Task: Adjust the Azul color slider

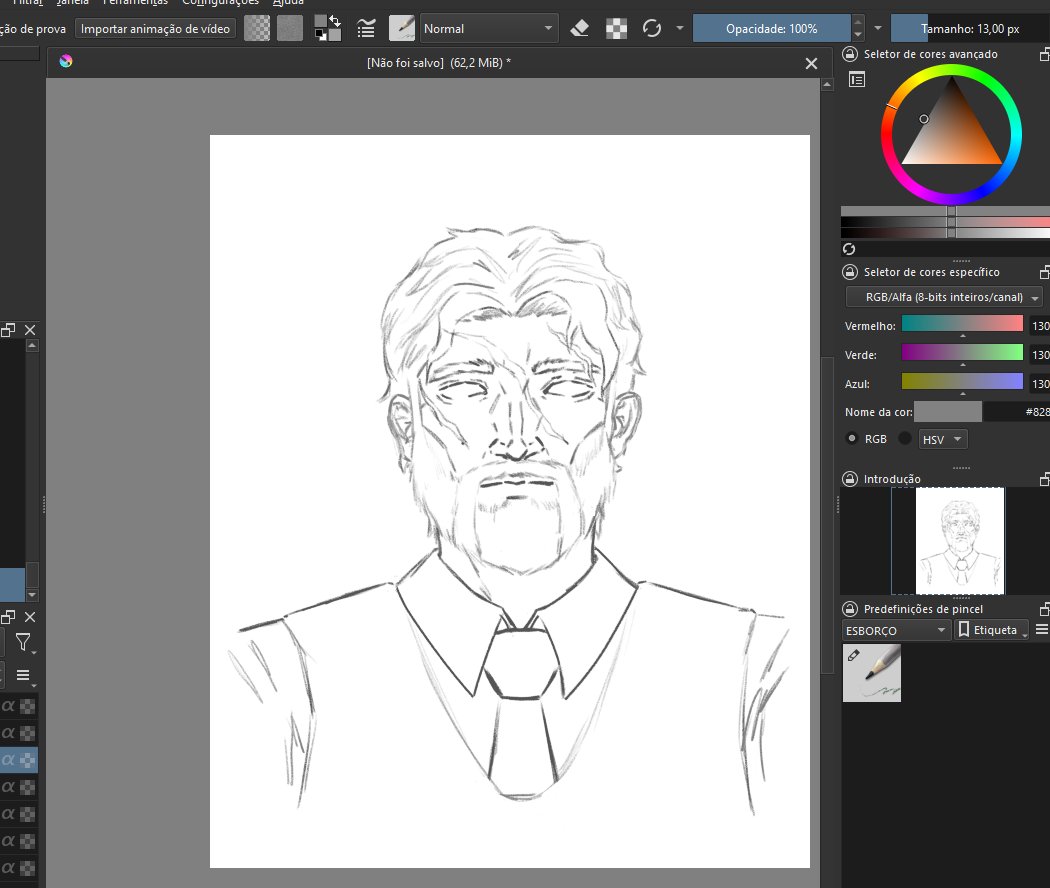Action: [962, 382]
